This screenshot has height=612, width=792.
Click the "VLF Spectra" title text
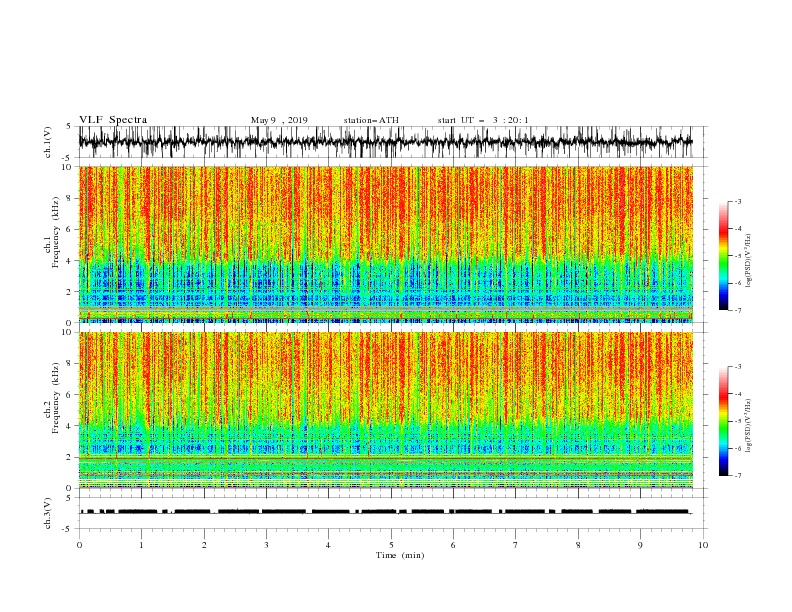[113, 120]
